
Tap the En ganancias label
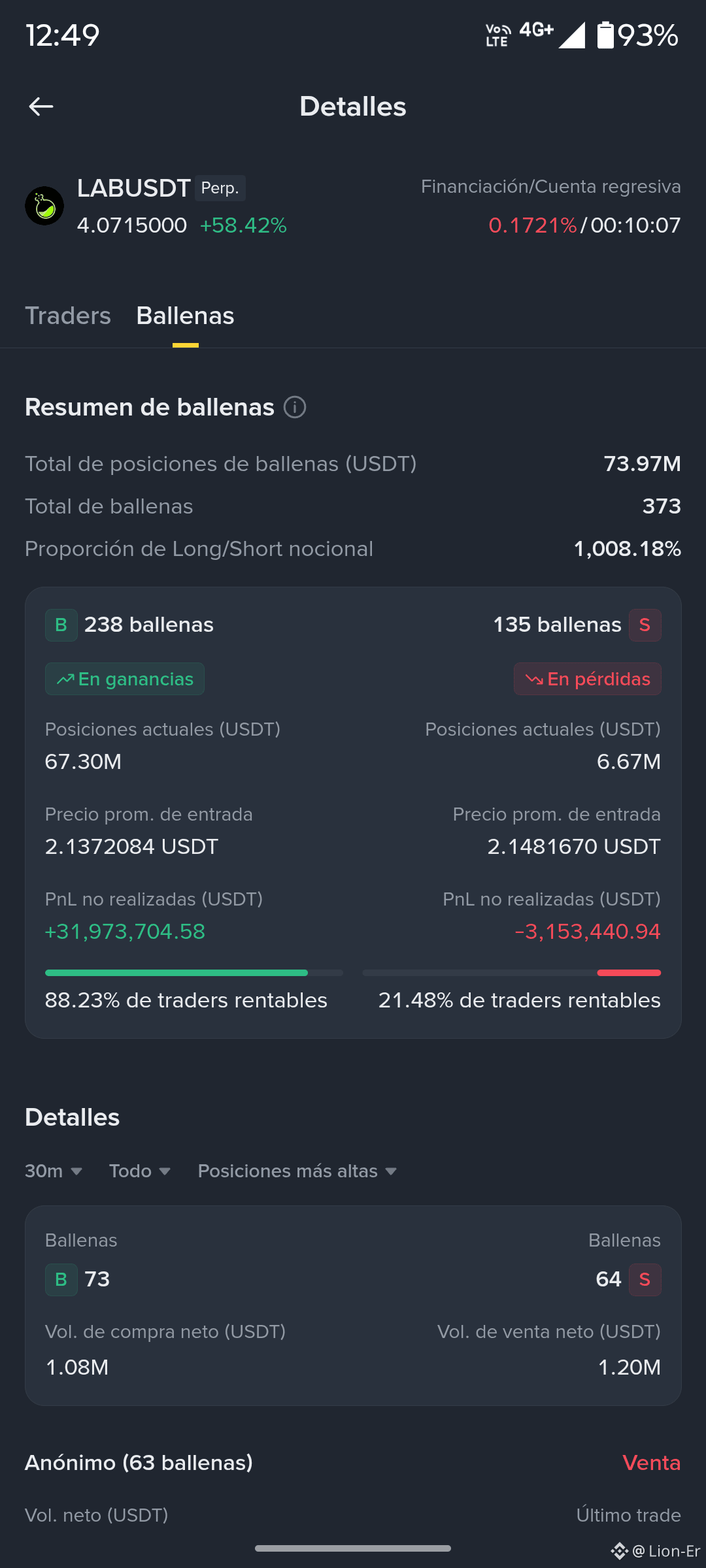125,679
